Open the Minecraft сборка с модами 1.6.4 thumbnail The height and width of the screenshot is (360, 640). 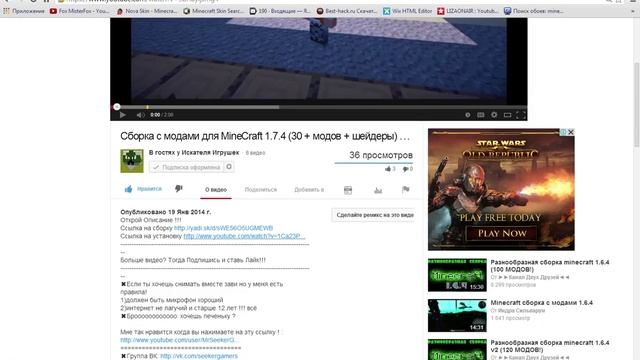tap(457, 315)
